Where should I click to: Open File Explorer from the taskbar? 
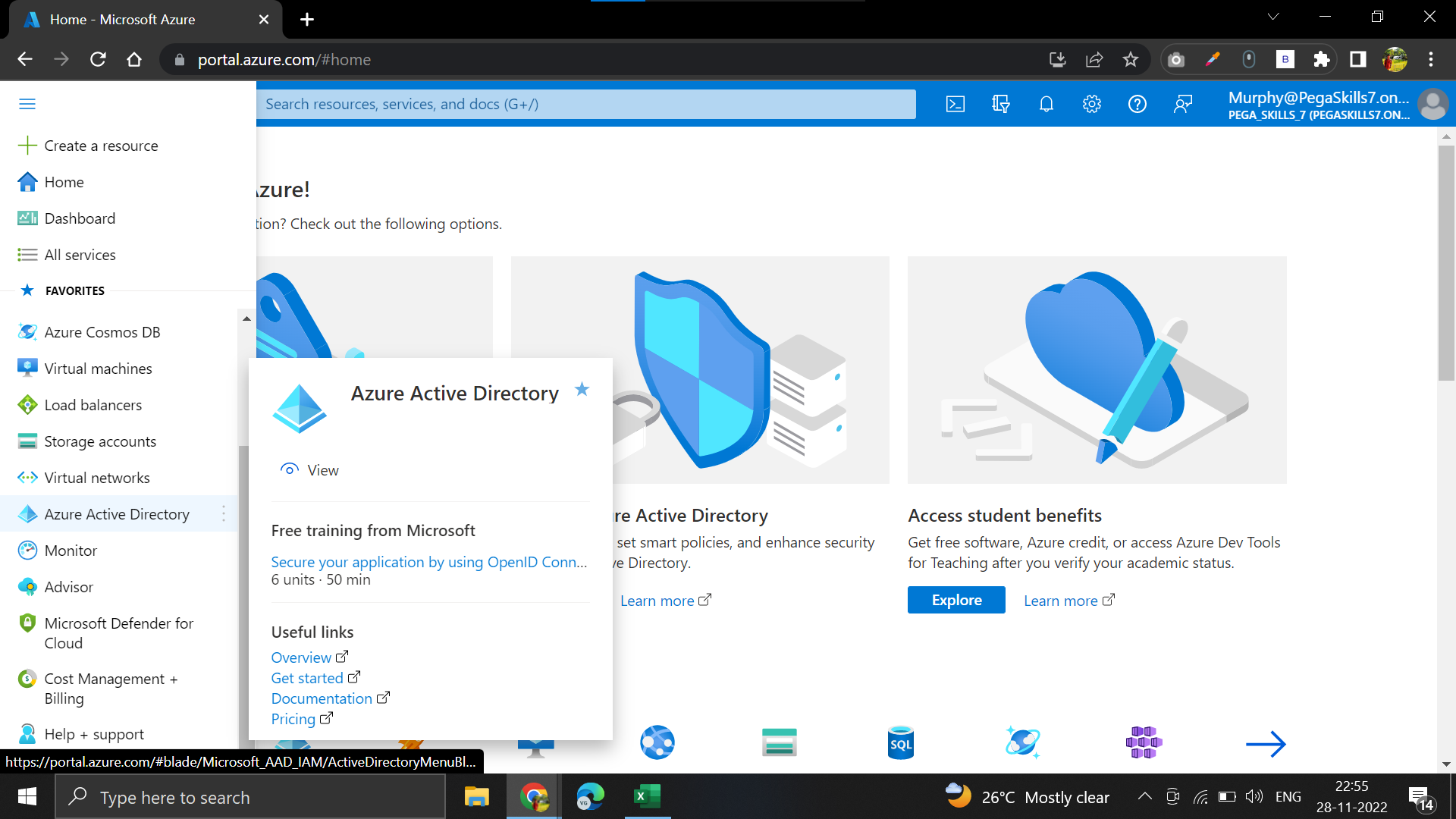click(477, 797)
